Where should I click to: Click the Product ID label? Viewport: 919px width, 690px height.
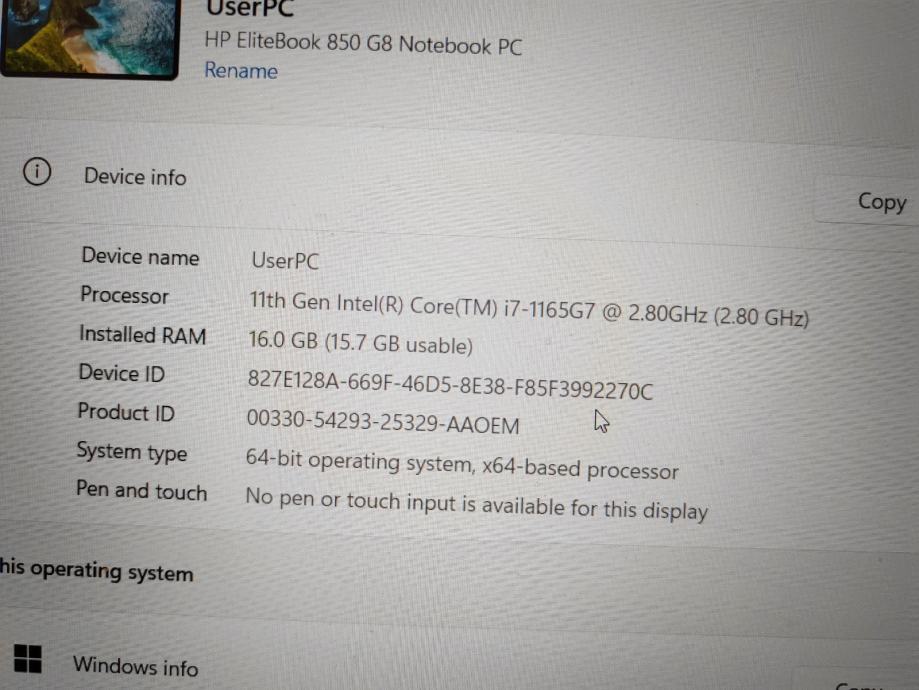click(126, 412)
